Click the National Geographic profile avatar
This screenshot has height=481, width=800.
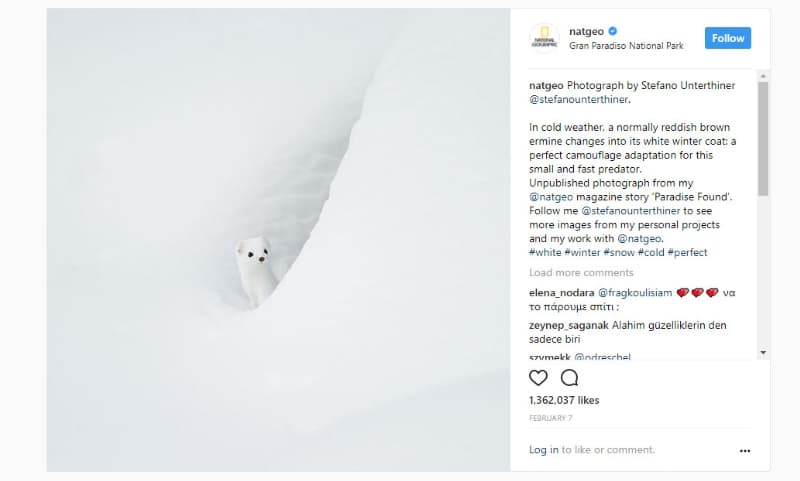(544, 38)
